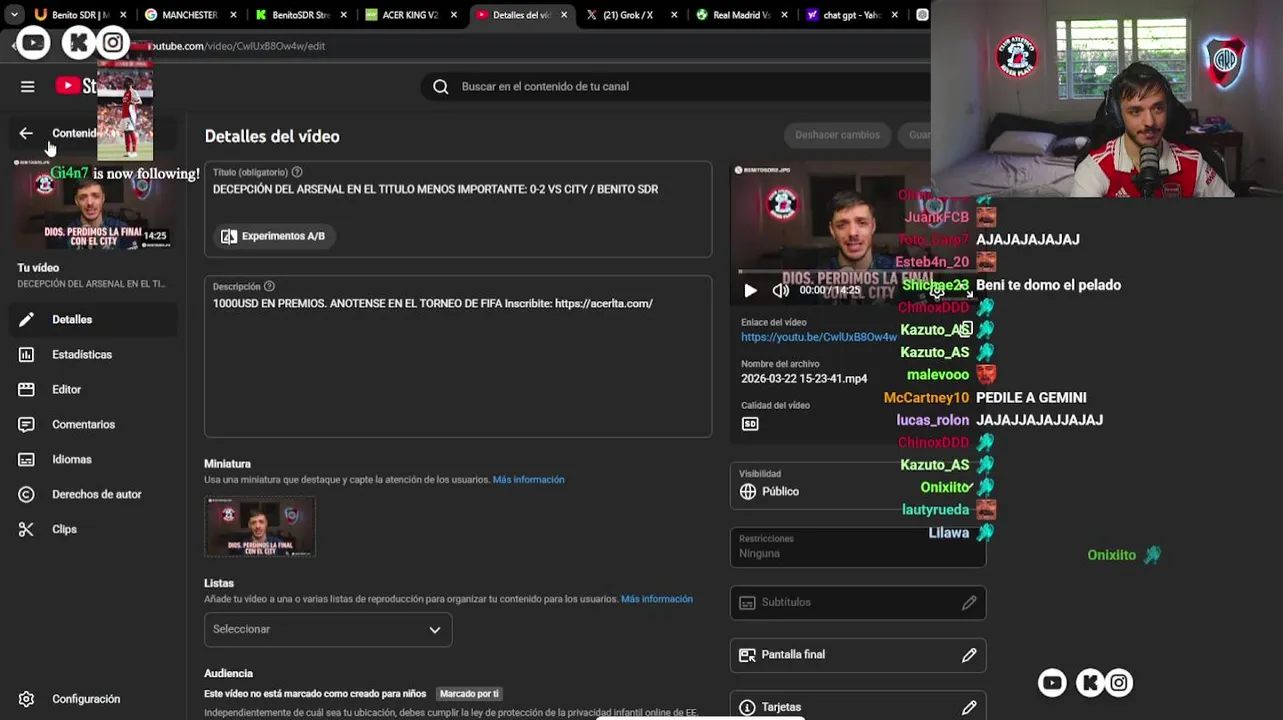Image resolution: width=1283 pixels, height=720 pixels.
Task: Edit Subtítulos with pencil icon
Action: tap(969, 603)
